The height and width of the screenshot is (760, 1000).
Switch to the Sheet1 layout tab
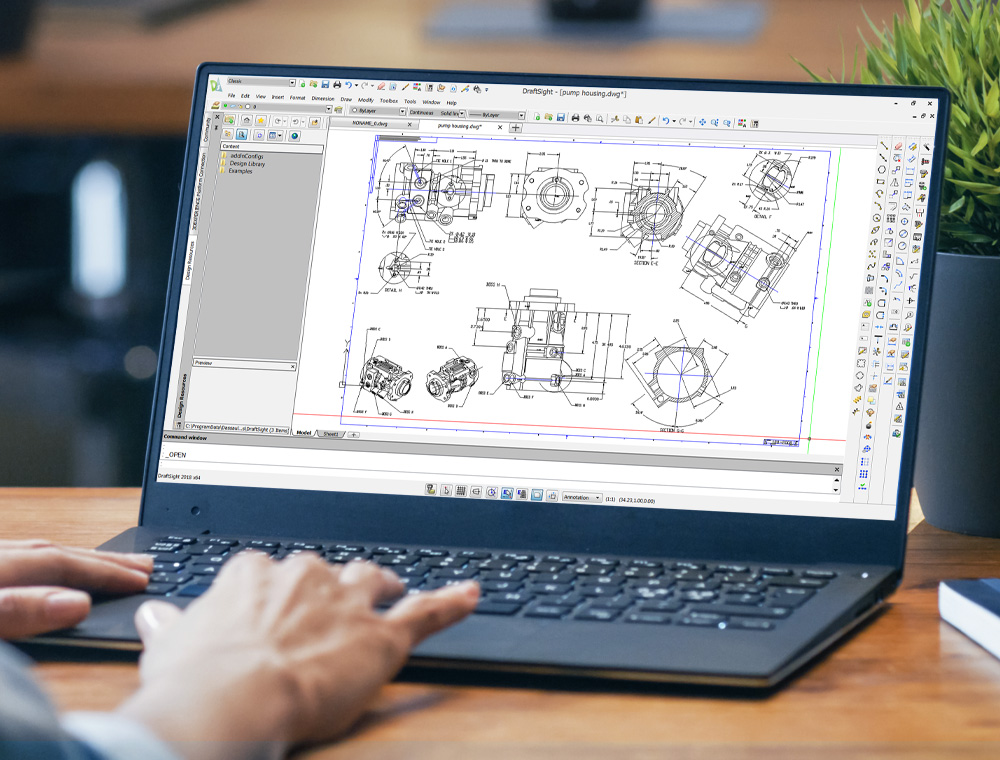click(332, 435)
